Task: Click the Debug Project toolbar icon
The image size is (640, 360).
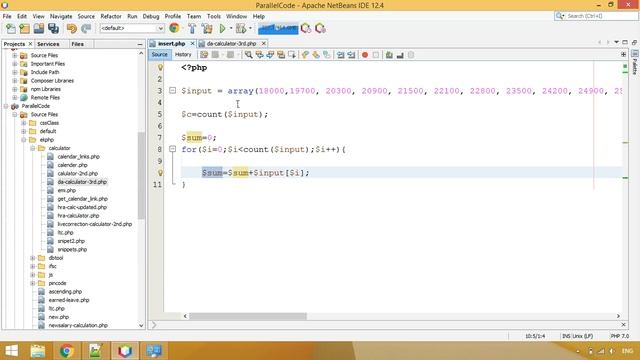Action: point(241,29)
